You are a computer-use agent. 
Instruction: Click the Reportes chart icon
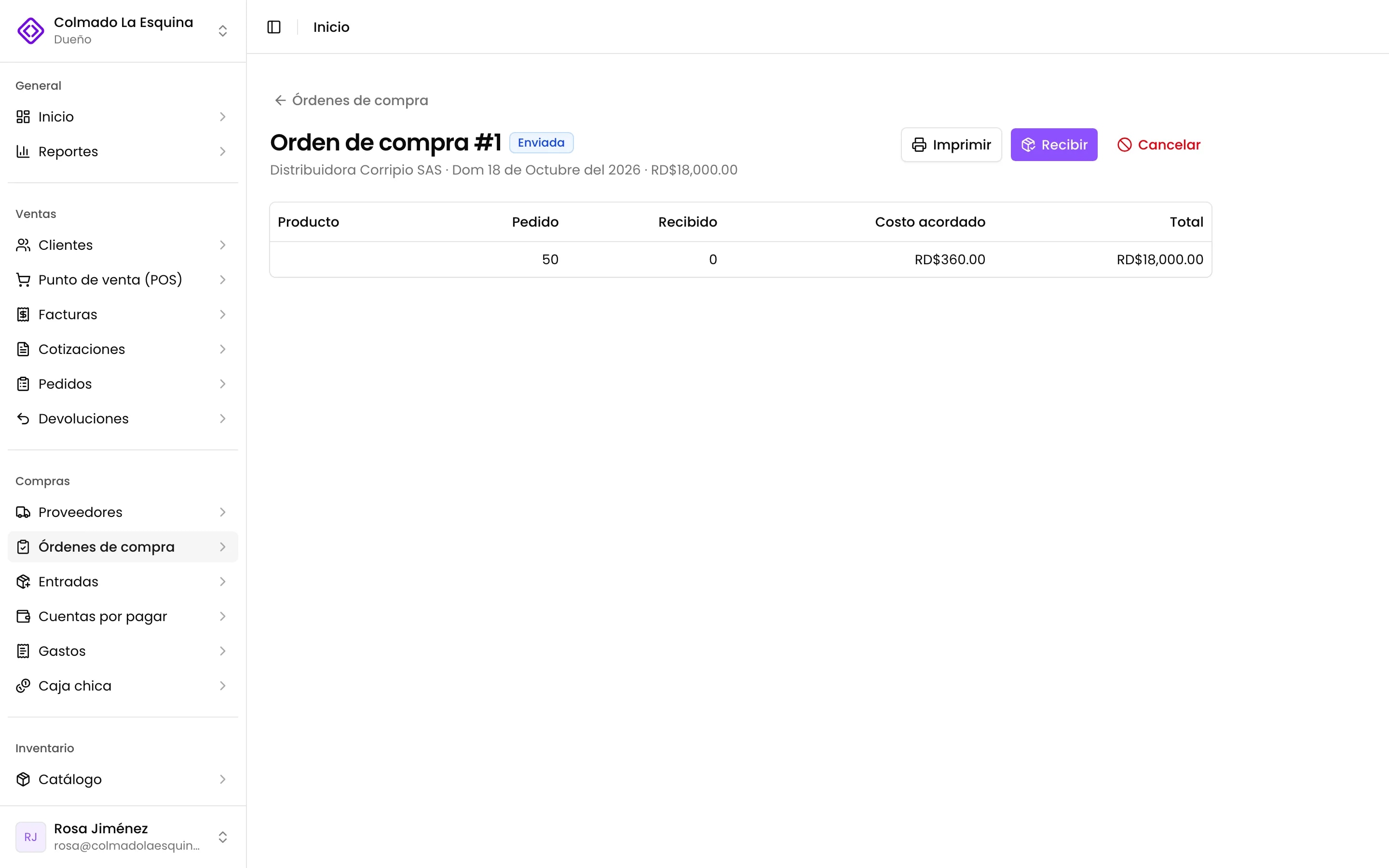(x=23, y=151)
